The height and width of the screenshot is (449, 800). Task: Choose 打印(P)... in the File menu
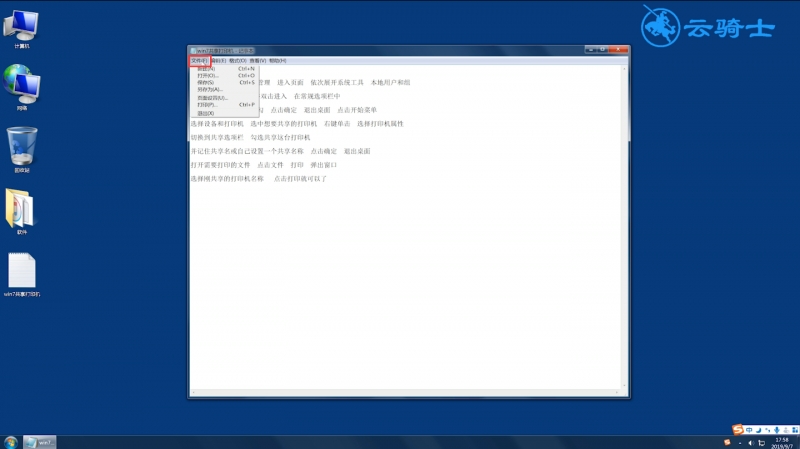224,105
